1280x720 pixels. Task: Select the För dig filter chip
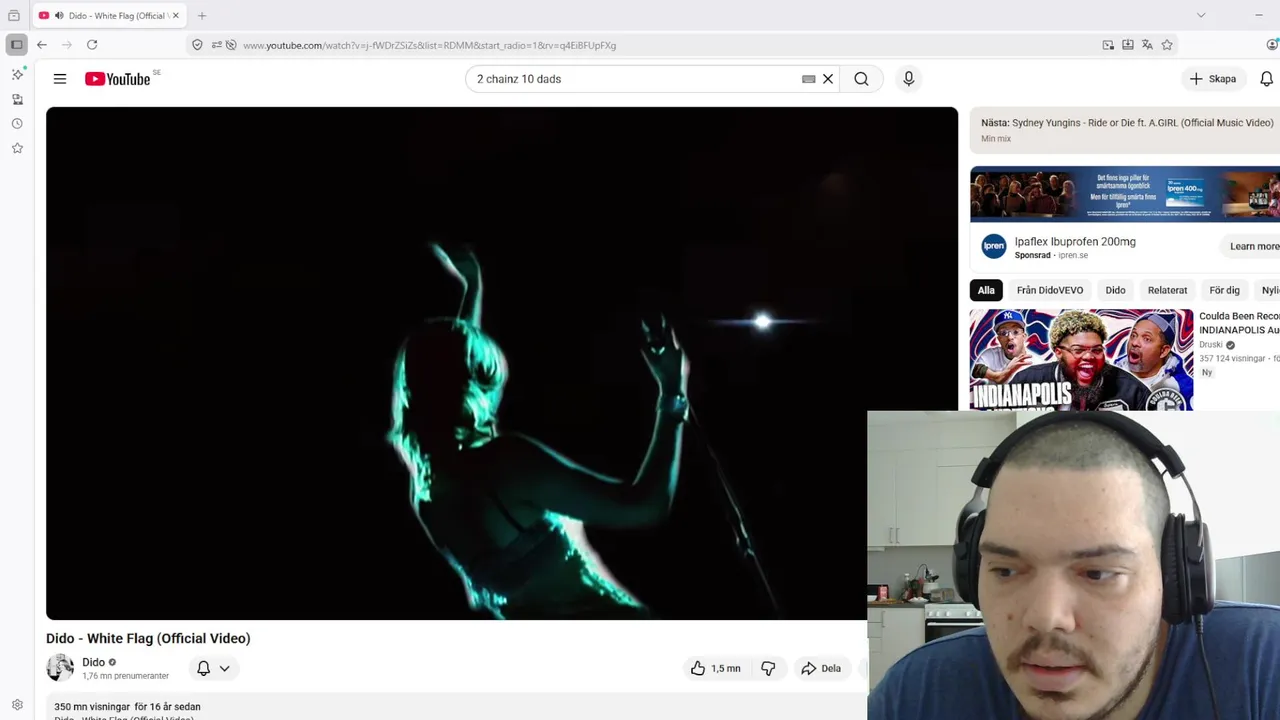(x=1224, y=290)
